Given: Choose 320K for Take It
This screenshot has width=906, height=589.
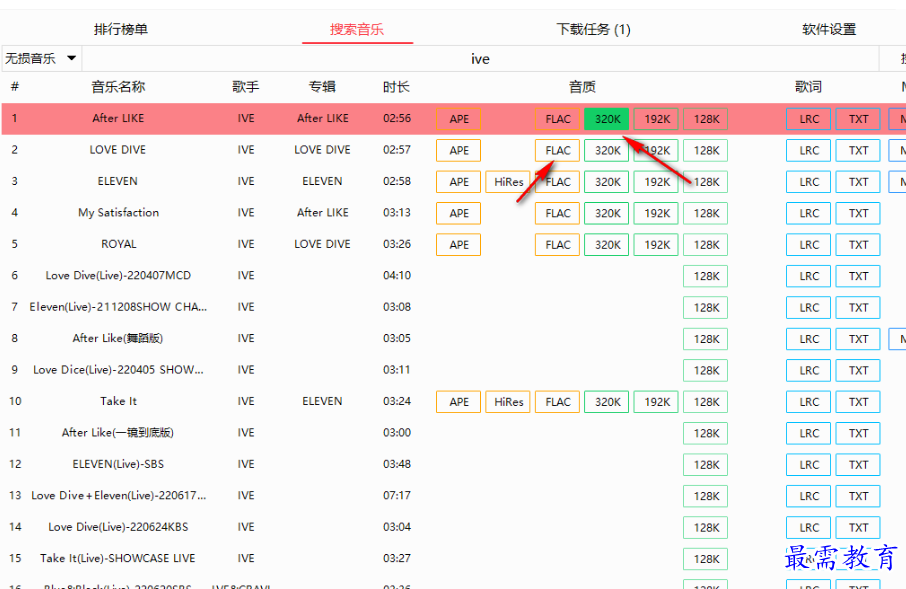Looking at the screenshot, I should [607, 402].
